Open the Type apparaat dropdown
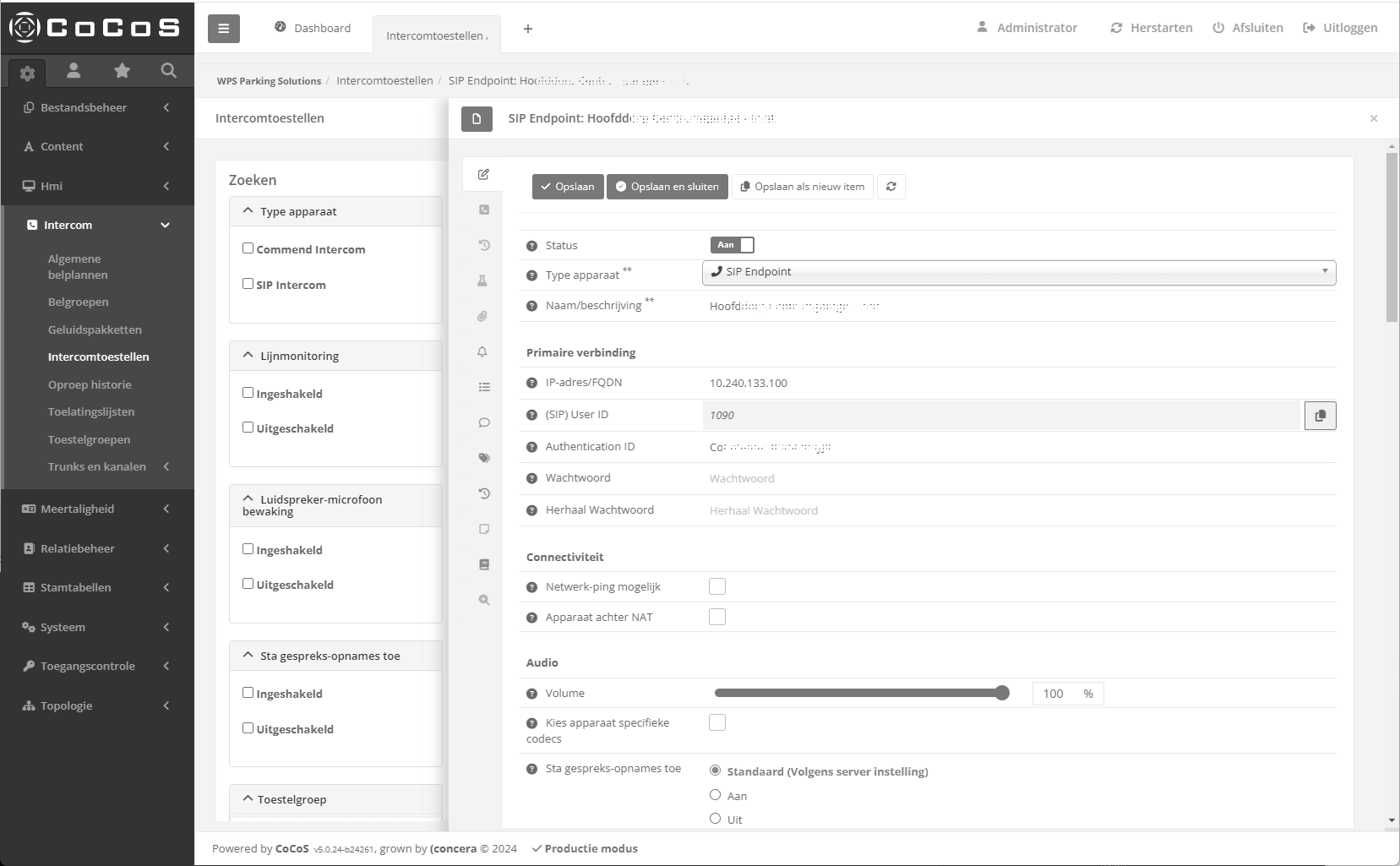This screenshot has height=866, width=1400. (x=1019, y=272)
